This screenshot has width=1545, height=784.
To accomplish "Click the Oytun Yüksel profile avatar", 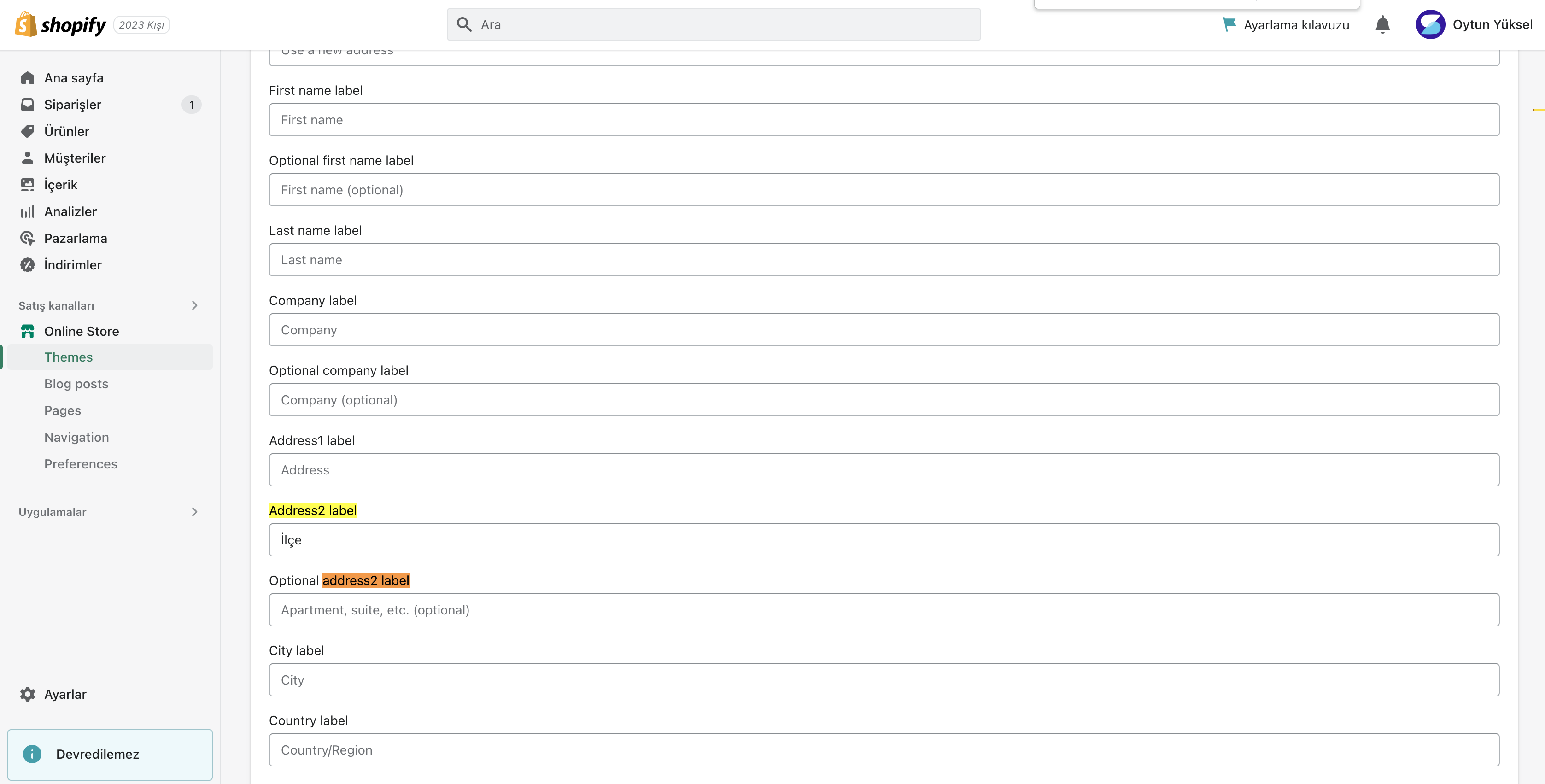I will tap(1431, 24).
